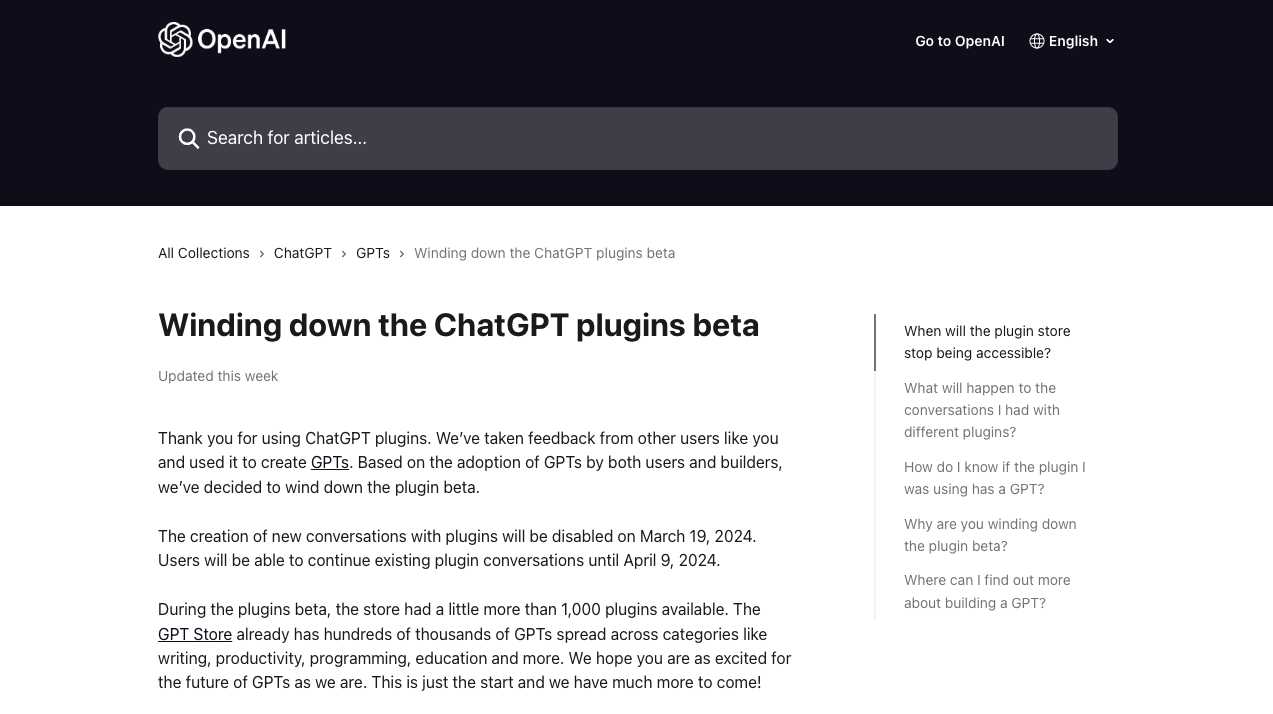Select the sidebar entry about the plugin store accessibility
Image resolution: width=1273 pixels, height=714 pixels.
[x=987, y=342]
